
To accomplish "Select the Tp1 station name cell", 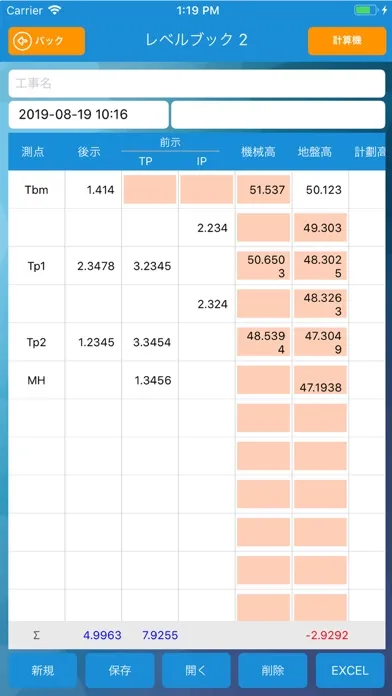I will click(37, 266).
